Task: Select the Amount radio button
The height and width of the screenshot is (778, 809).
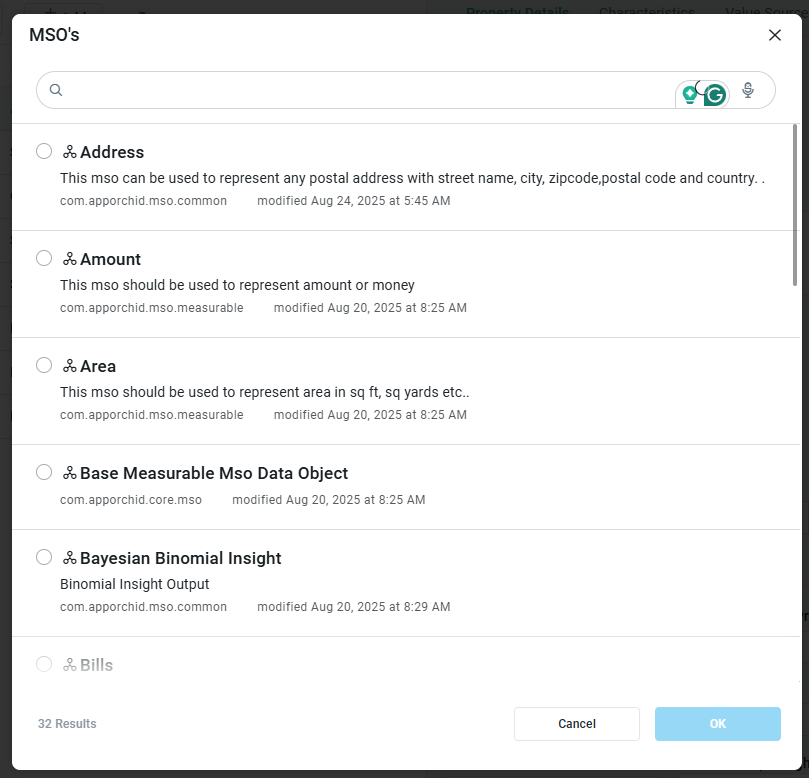Action: pyautogui.click(x=44, y=258)
